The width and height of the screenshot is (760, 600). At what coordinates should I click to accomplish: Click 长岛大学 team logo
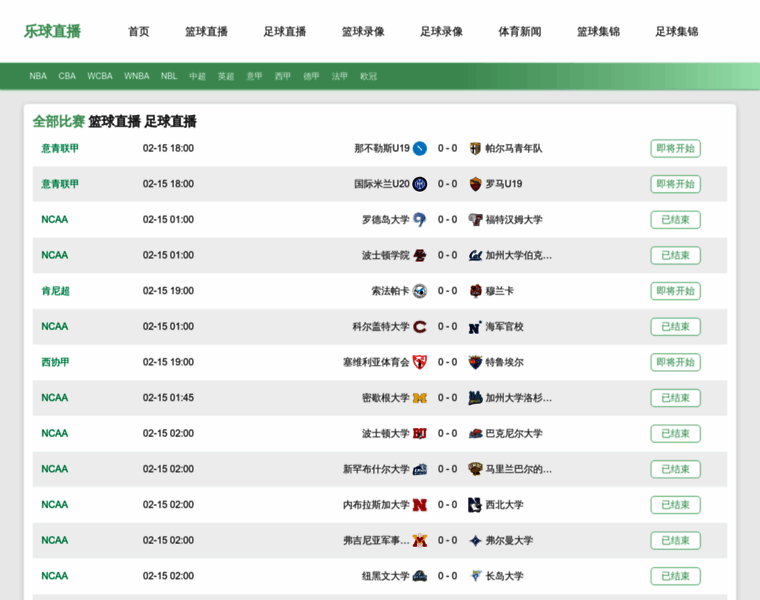[475, 576]
